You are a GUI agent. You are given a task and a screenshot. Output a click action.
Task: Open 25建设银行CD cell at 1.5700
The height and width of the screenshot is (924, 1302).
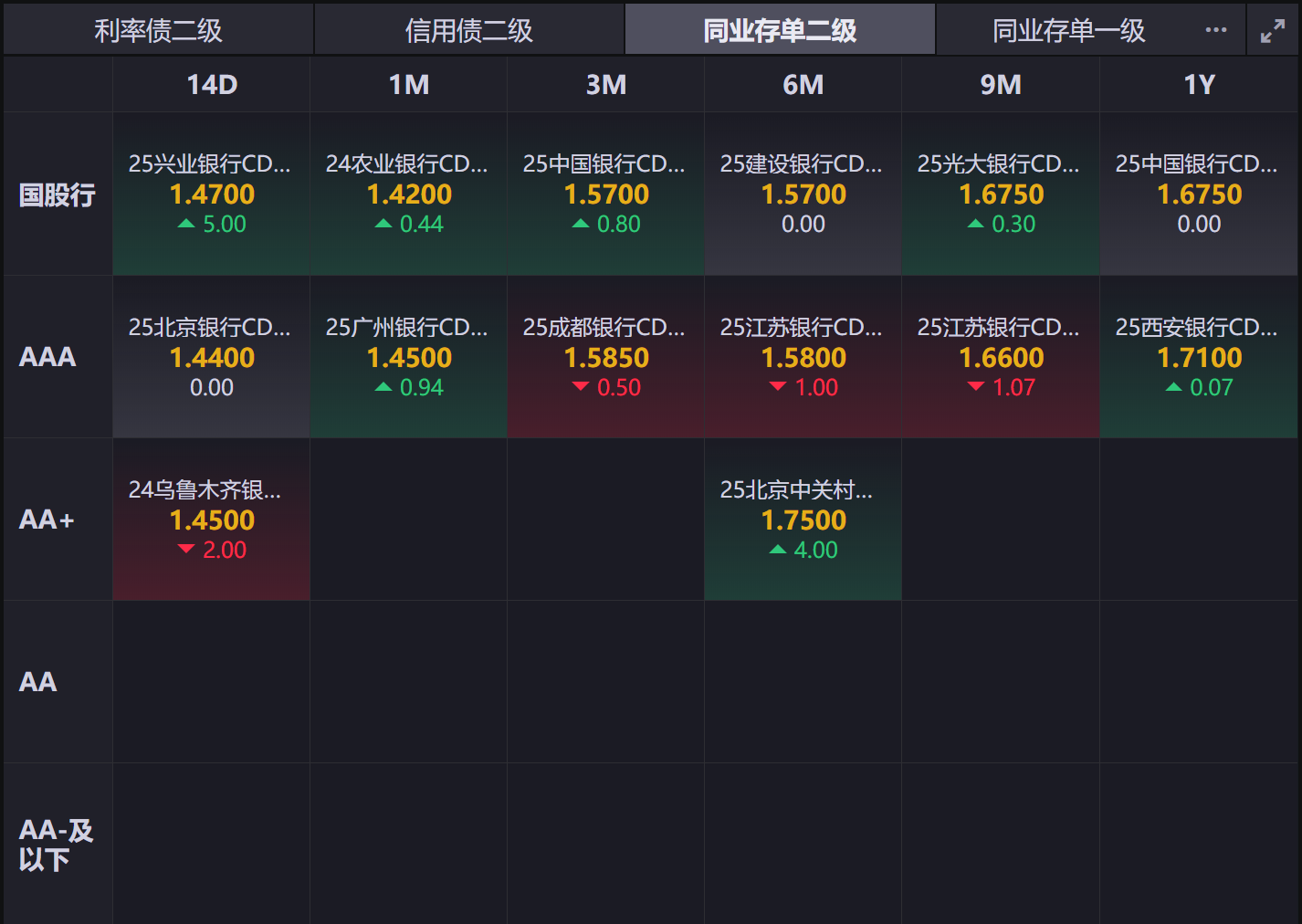(803, 194)
